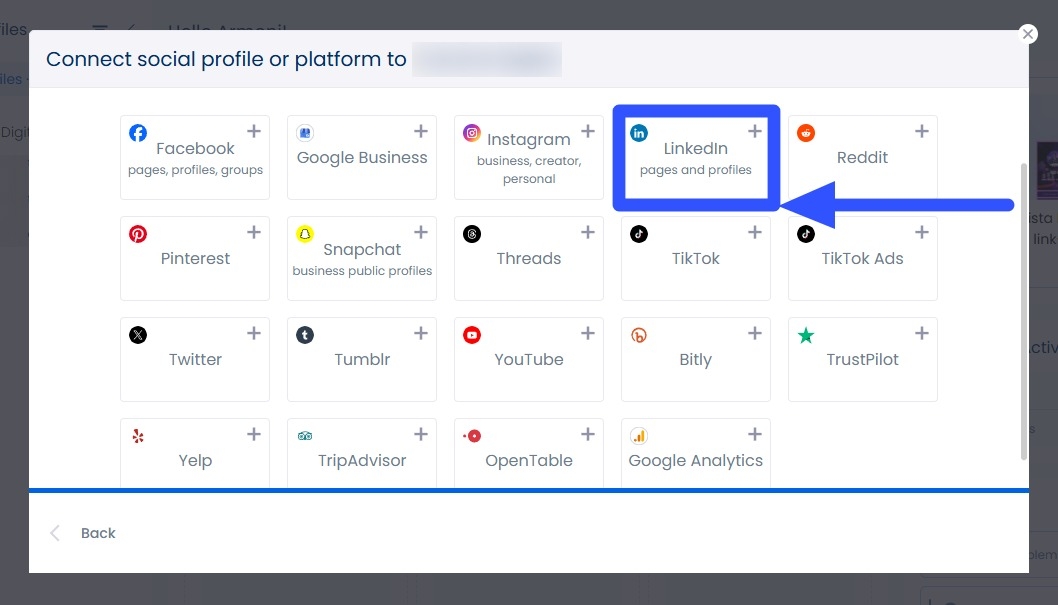The width and height of the screenshot is (1058, 605).
Task: Select the Reddit platform icon
Action: 805,131
